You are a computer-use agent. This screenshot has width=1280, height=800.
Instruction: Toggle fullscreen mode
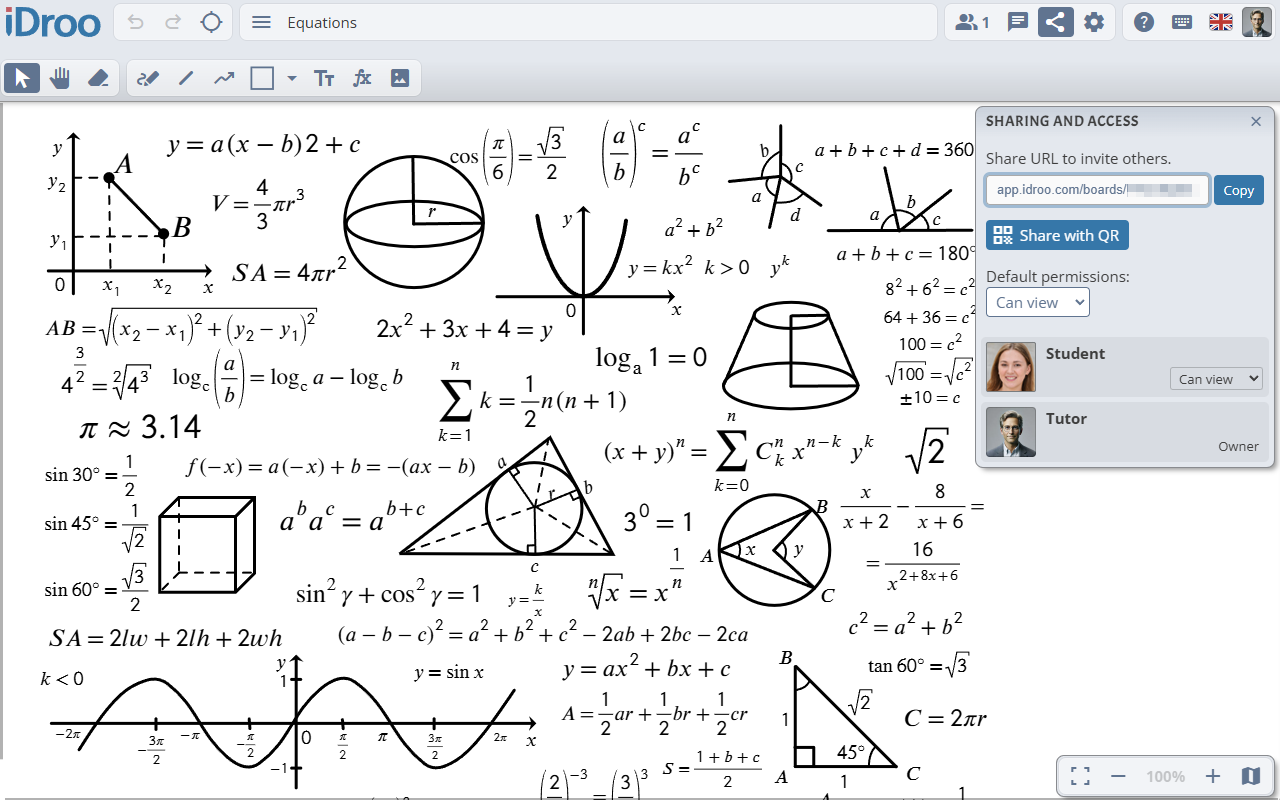point(1079,775)
